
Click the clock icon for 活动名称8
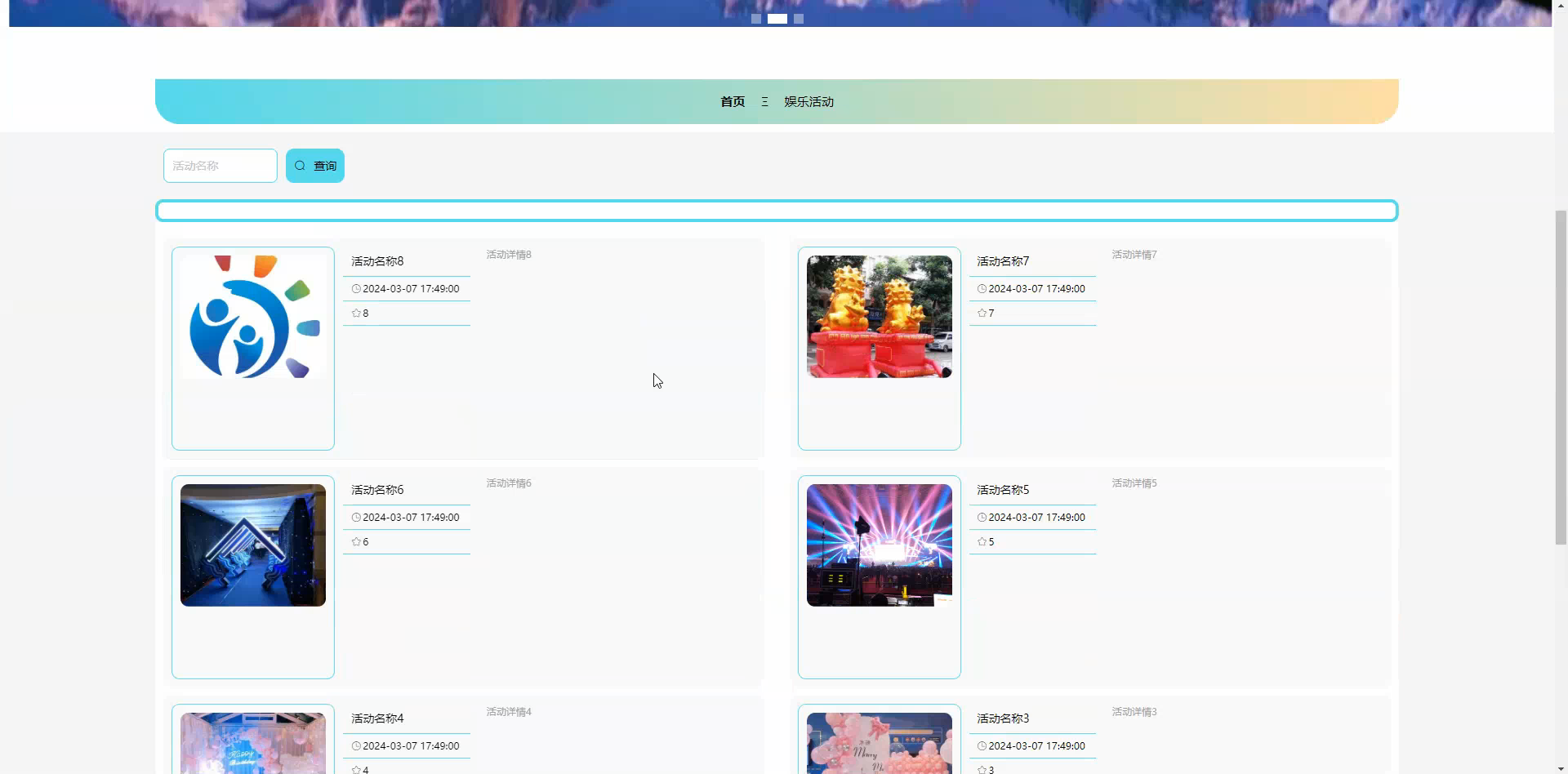[x=356, y=289]
